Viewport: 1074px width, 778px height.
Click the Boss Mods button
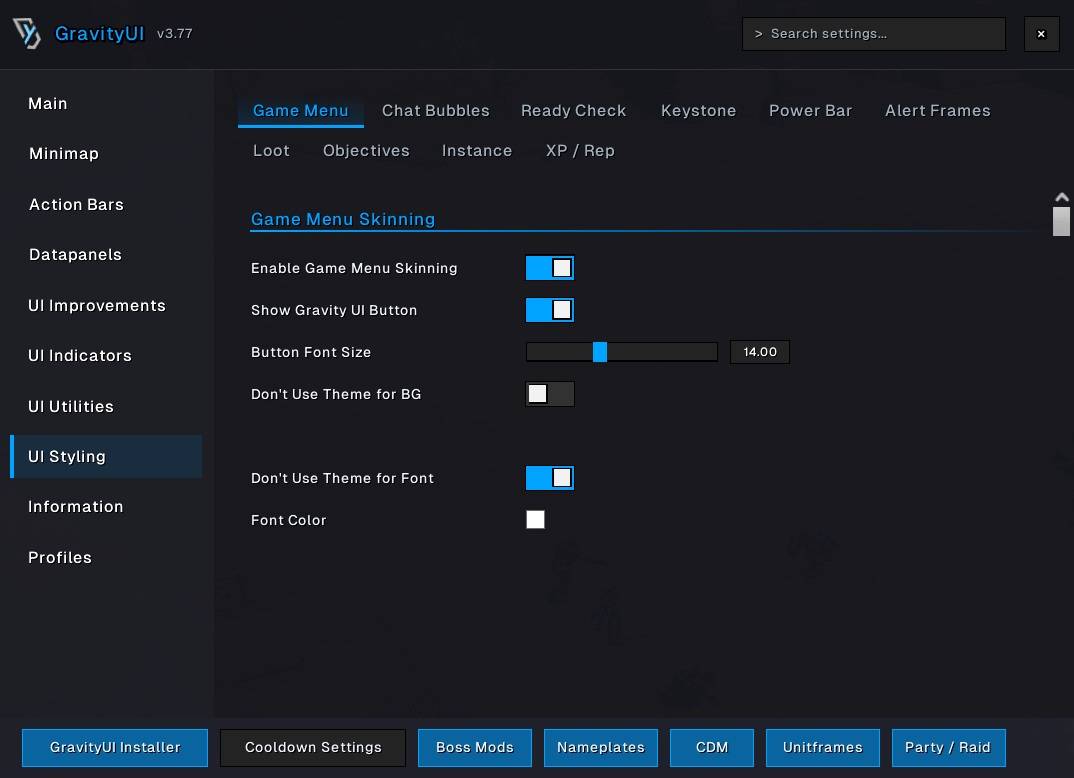[475, 747]
